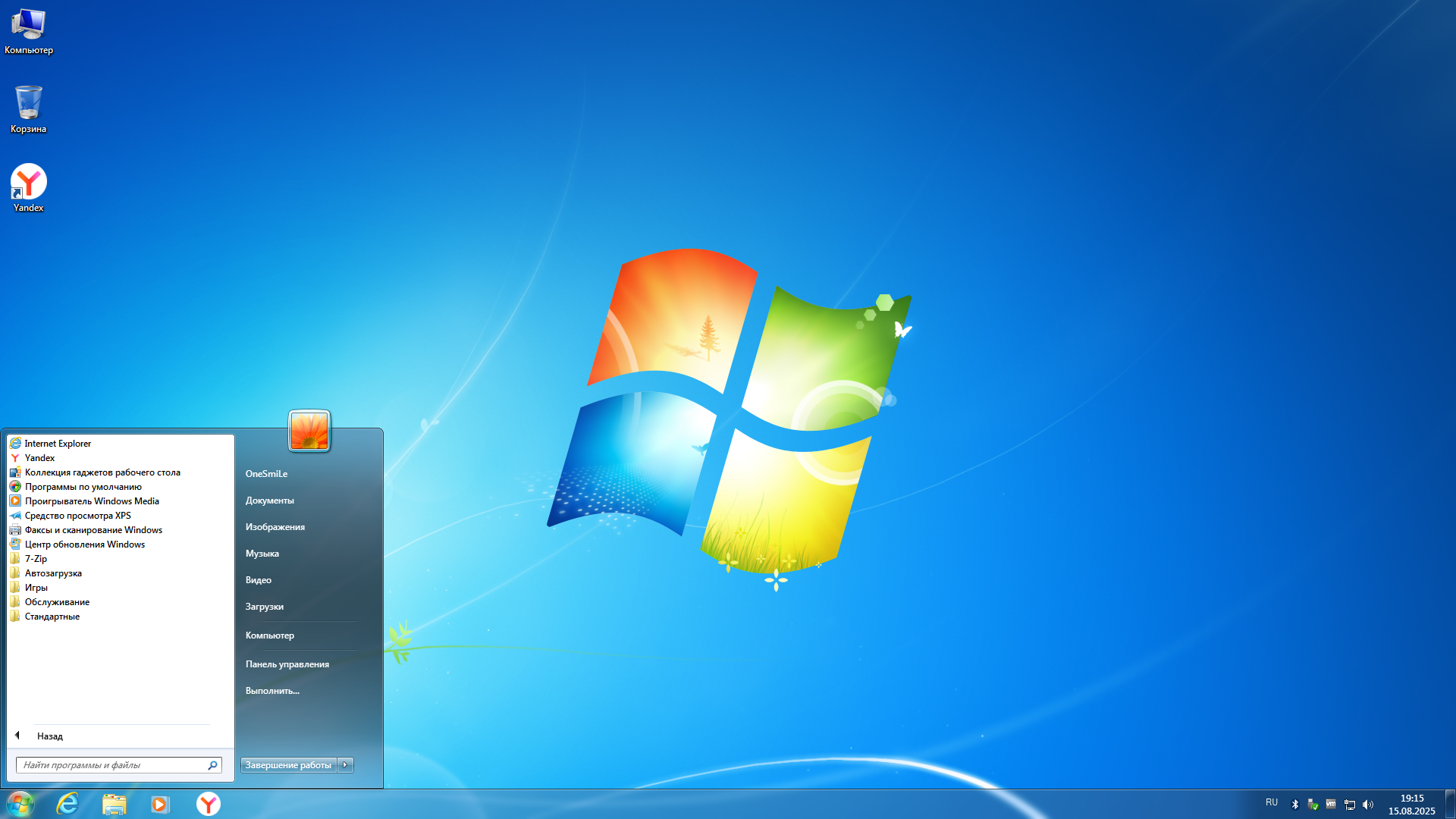Open Программы по умолчанию
The width and height of the screenshot is (1456, 819).
121,487
